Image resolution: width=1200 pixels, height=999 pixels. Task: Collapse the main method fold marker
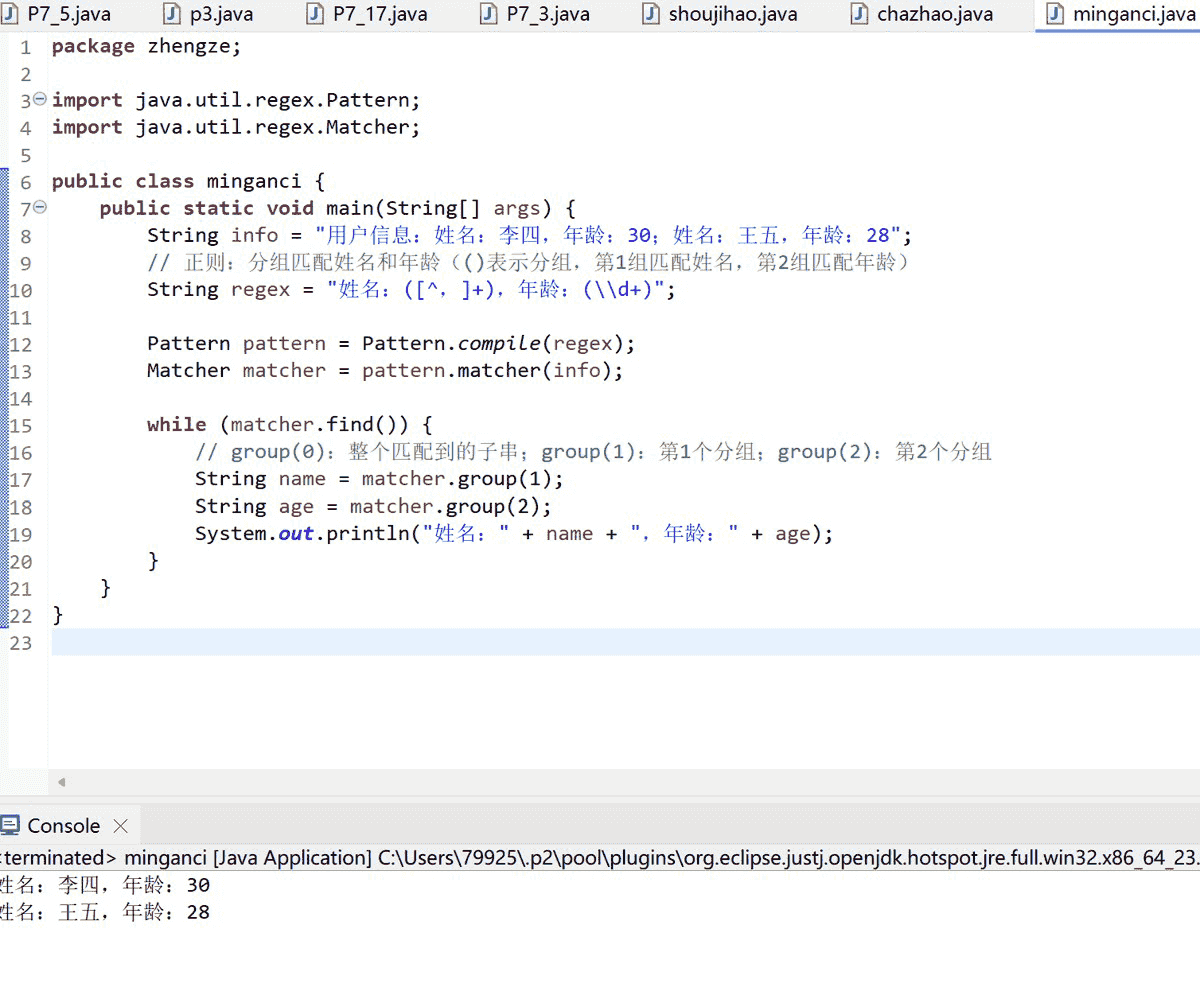[40, 208]
